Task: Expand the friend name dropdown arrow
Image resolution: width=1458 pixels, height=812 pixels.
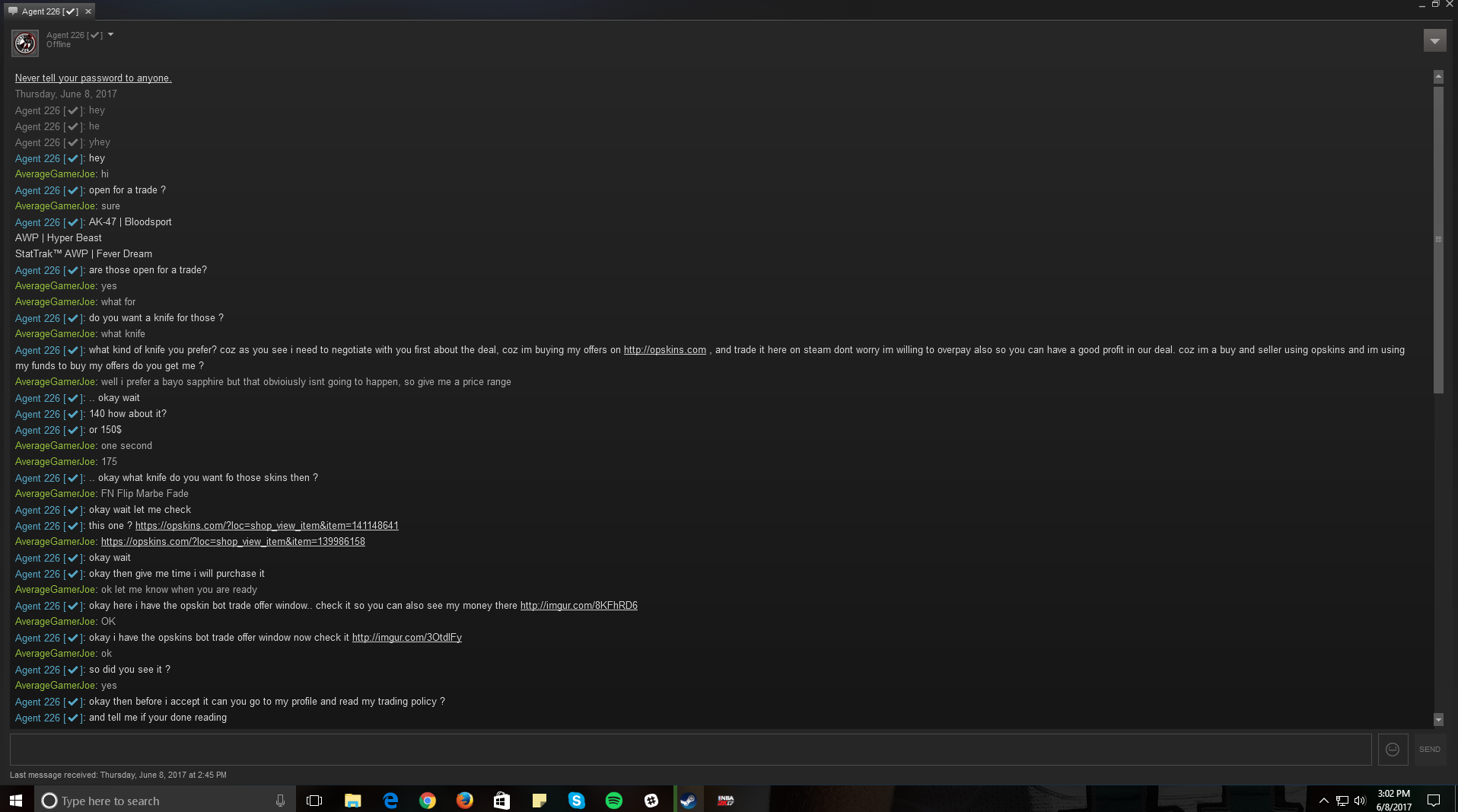Action: coord(111,34)
